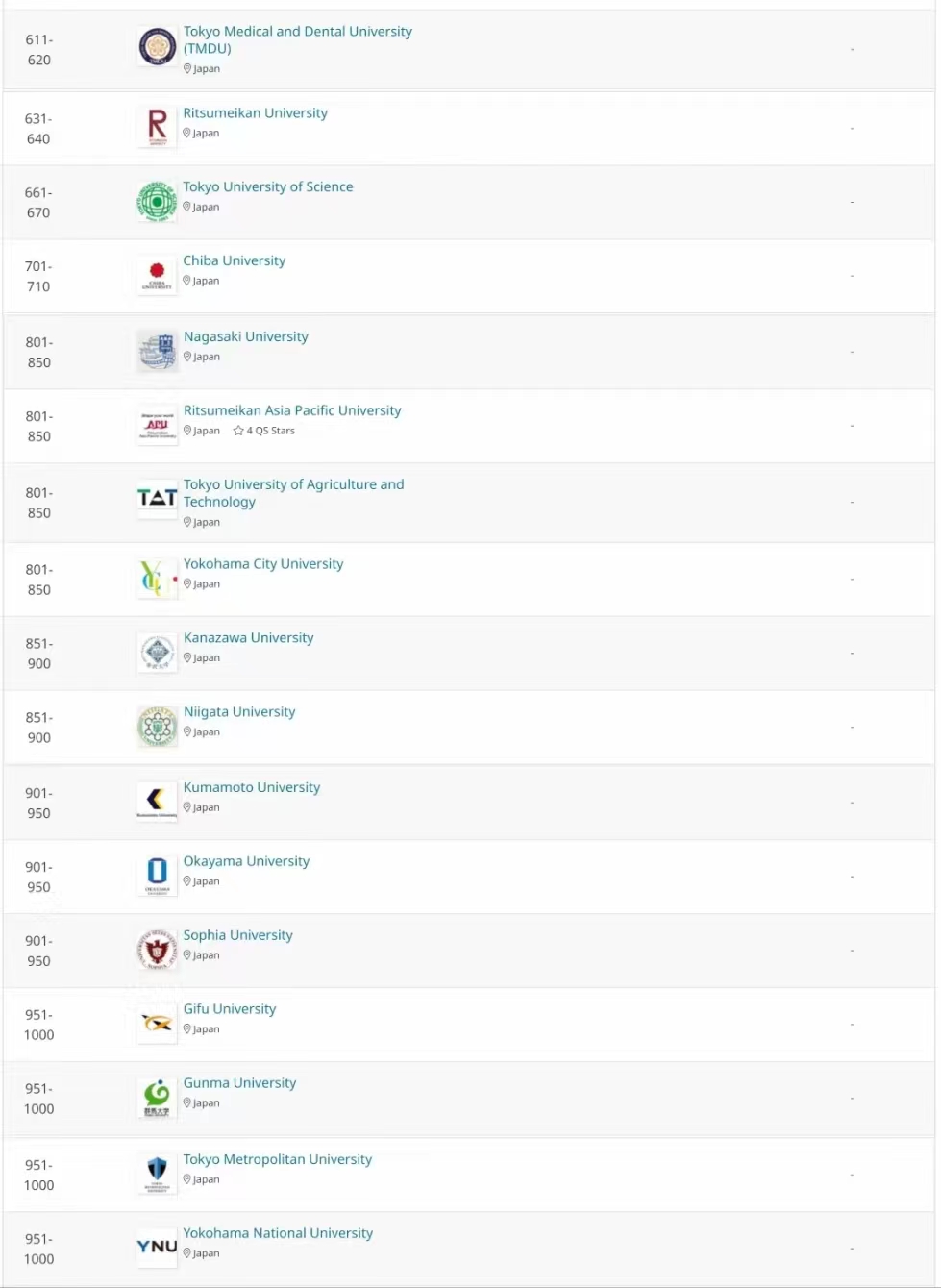Image resolution: width=941 pixels, height=1288 pixels.
Task: Open Nagasaki University link
Action: pos(246,336)
